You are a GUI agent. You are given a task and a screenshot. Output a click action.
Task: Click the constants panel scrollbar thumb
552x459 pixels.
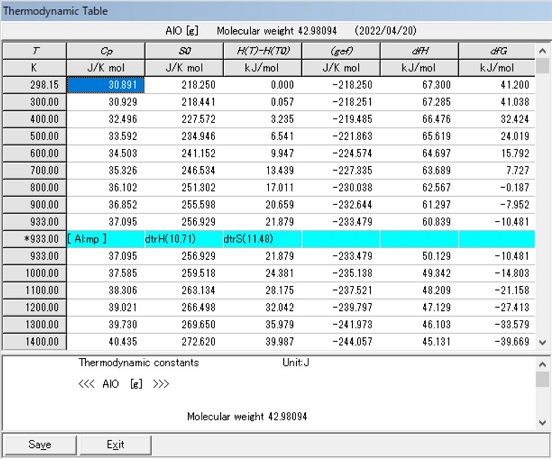click(x=542, y=379)
